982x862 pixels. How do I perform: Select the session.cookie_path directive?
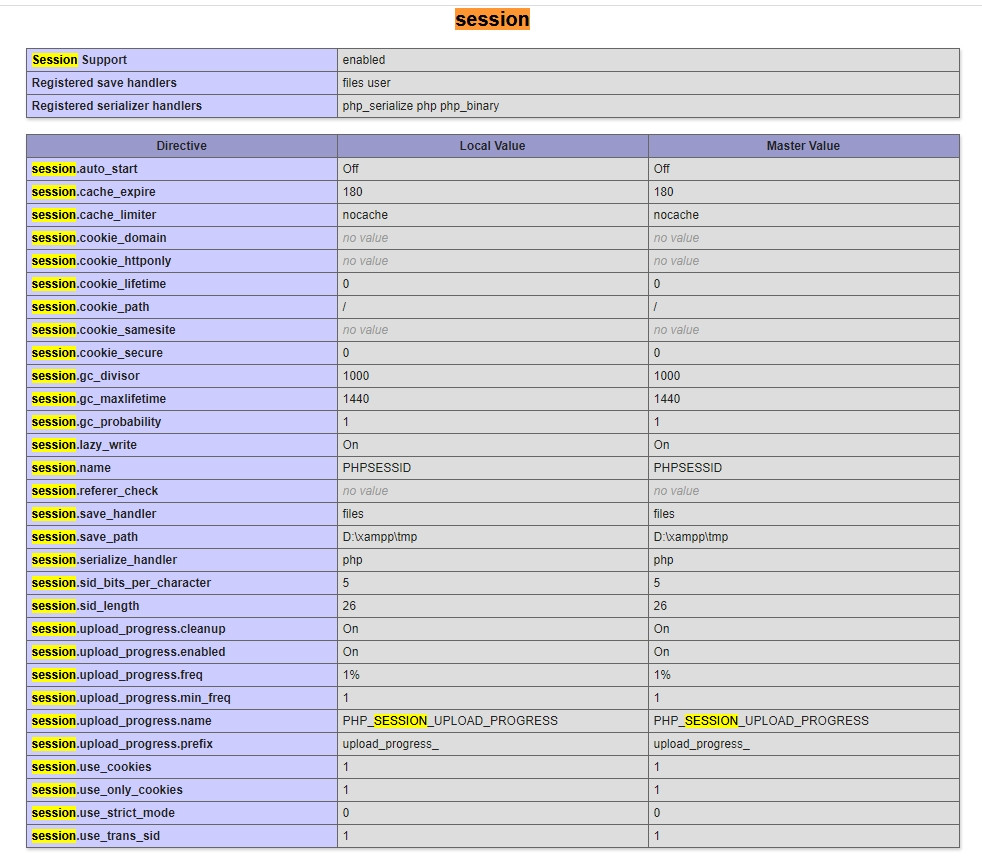[x=90, y=307]
